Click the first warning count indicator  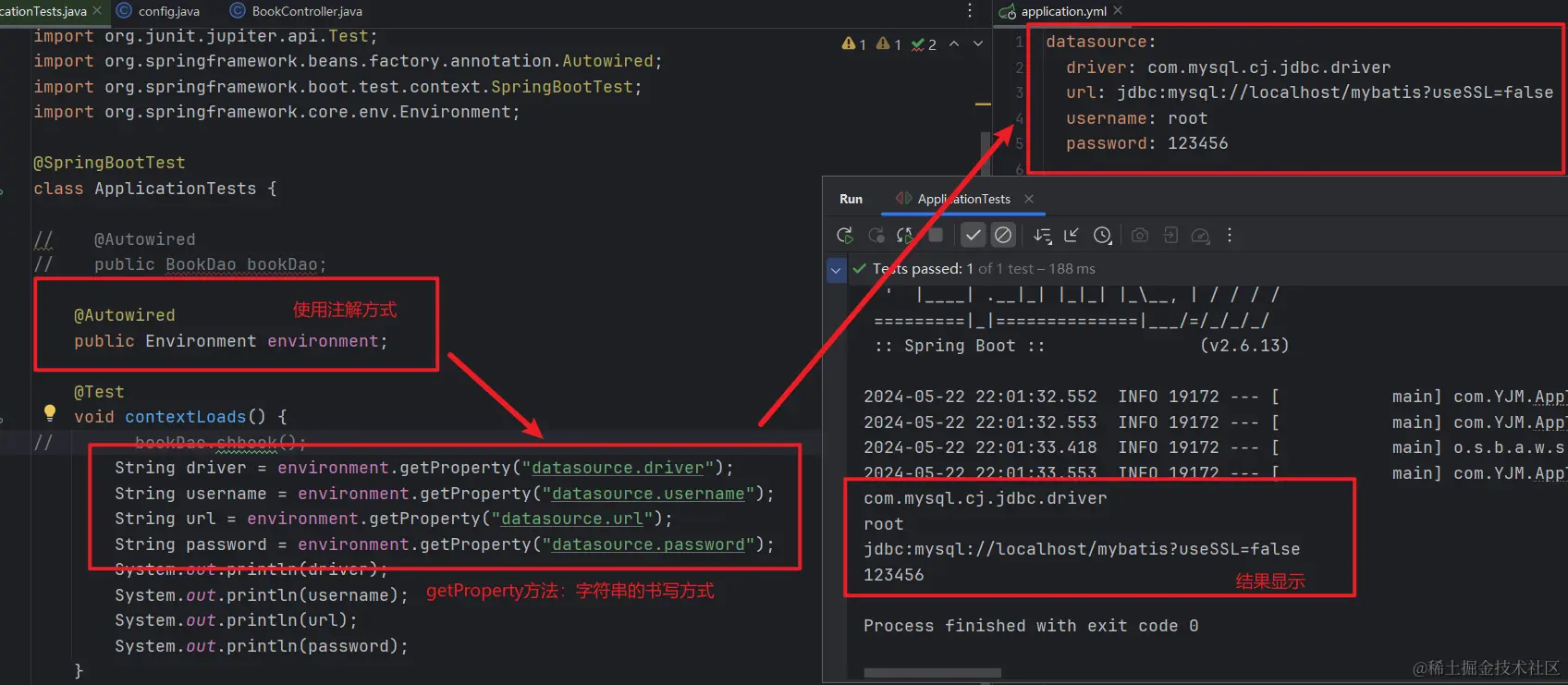tap(853, 43)
